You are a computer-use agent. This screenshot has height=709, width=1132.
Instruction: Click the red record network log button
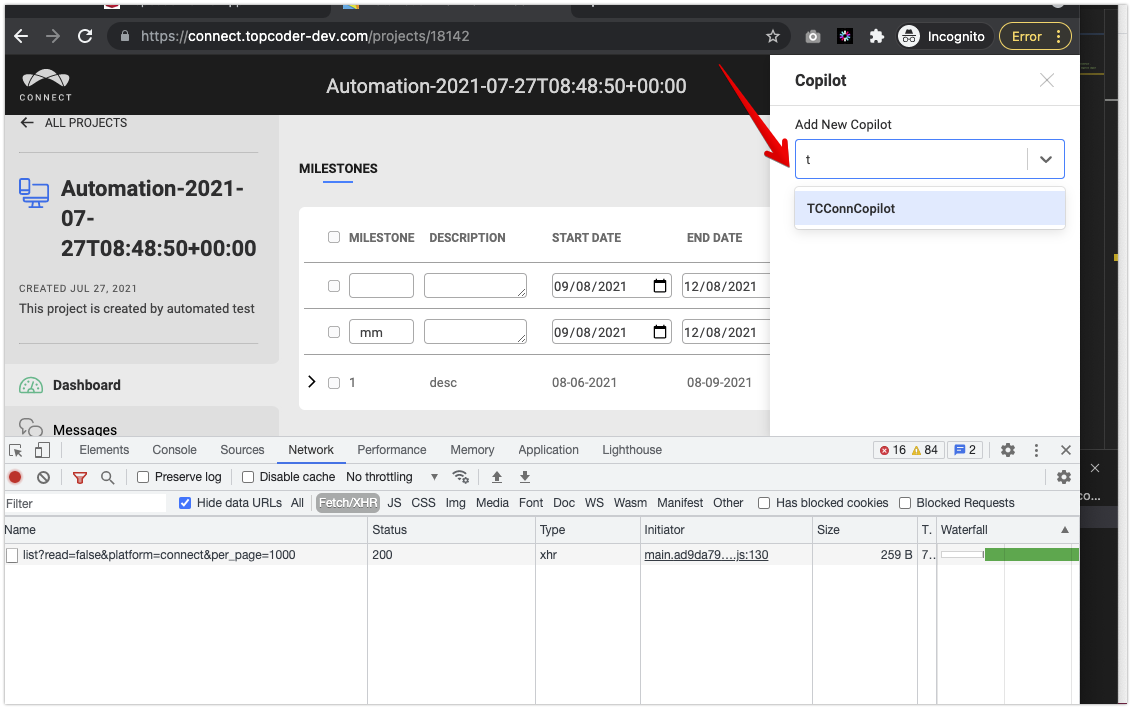[x=14, y=477]
